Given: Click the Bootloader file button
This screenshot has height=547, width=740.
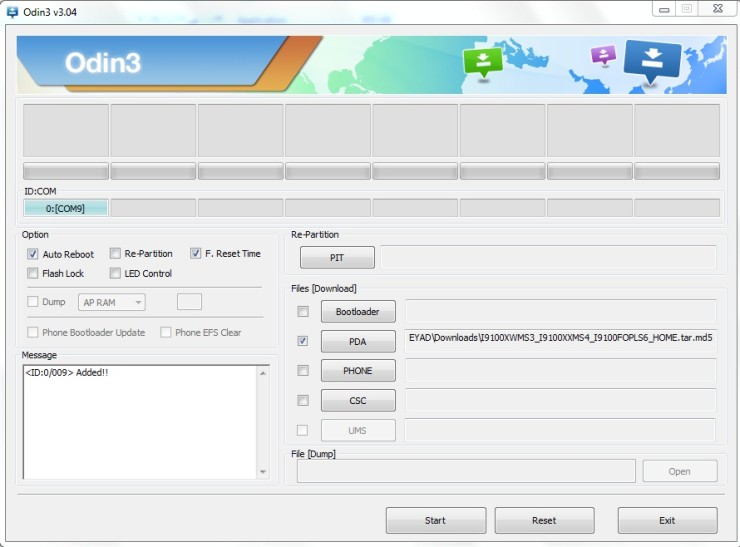Looking at the screenshot, I should tap(358, 311).
